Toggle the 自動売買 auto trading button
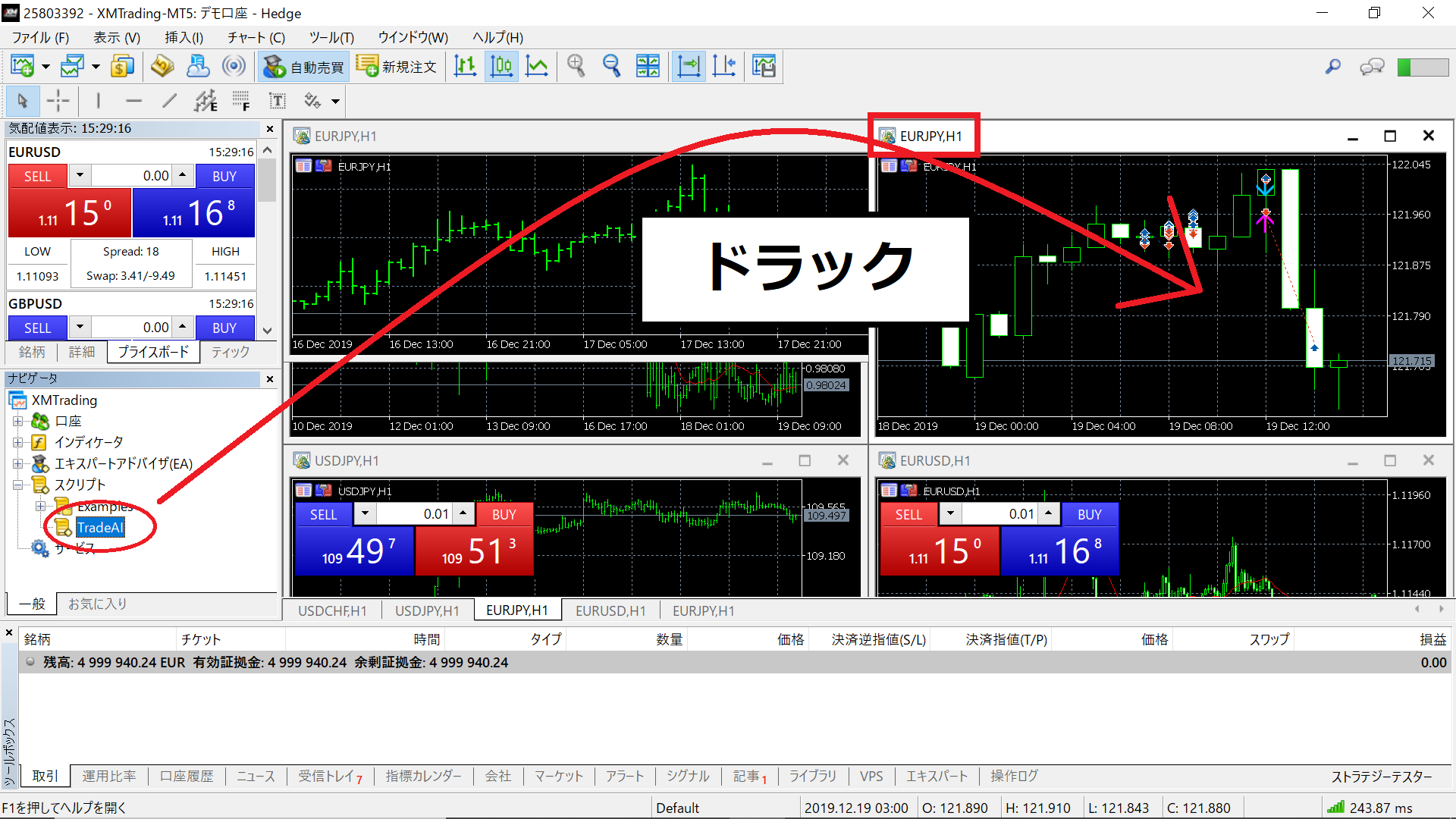 303,67
